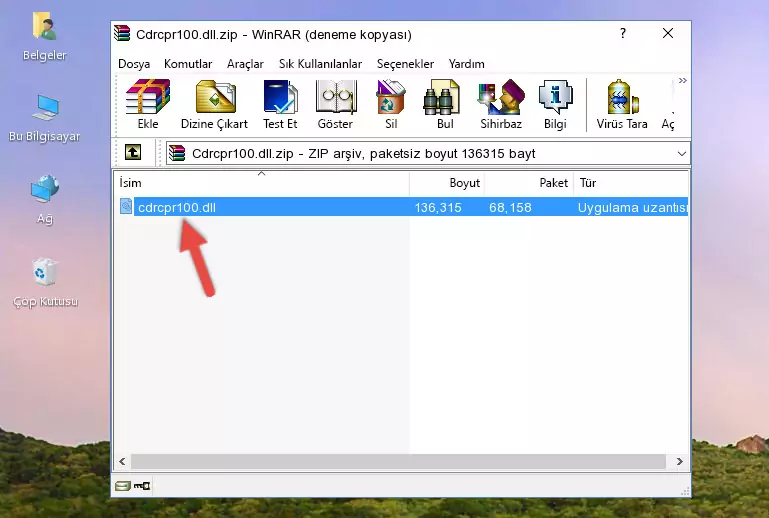This screenshot has height=518, width=769.
Task: Open the Göster view icon
Action: point(335,104)
